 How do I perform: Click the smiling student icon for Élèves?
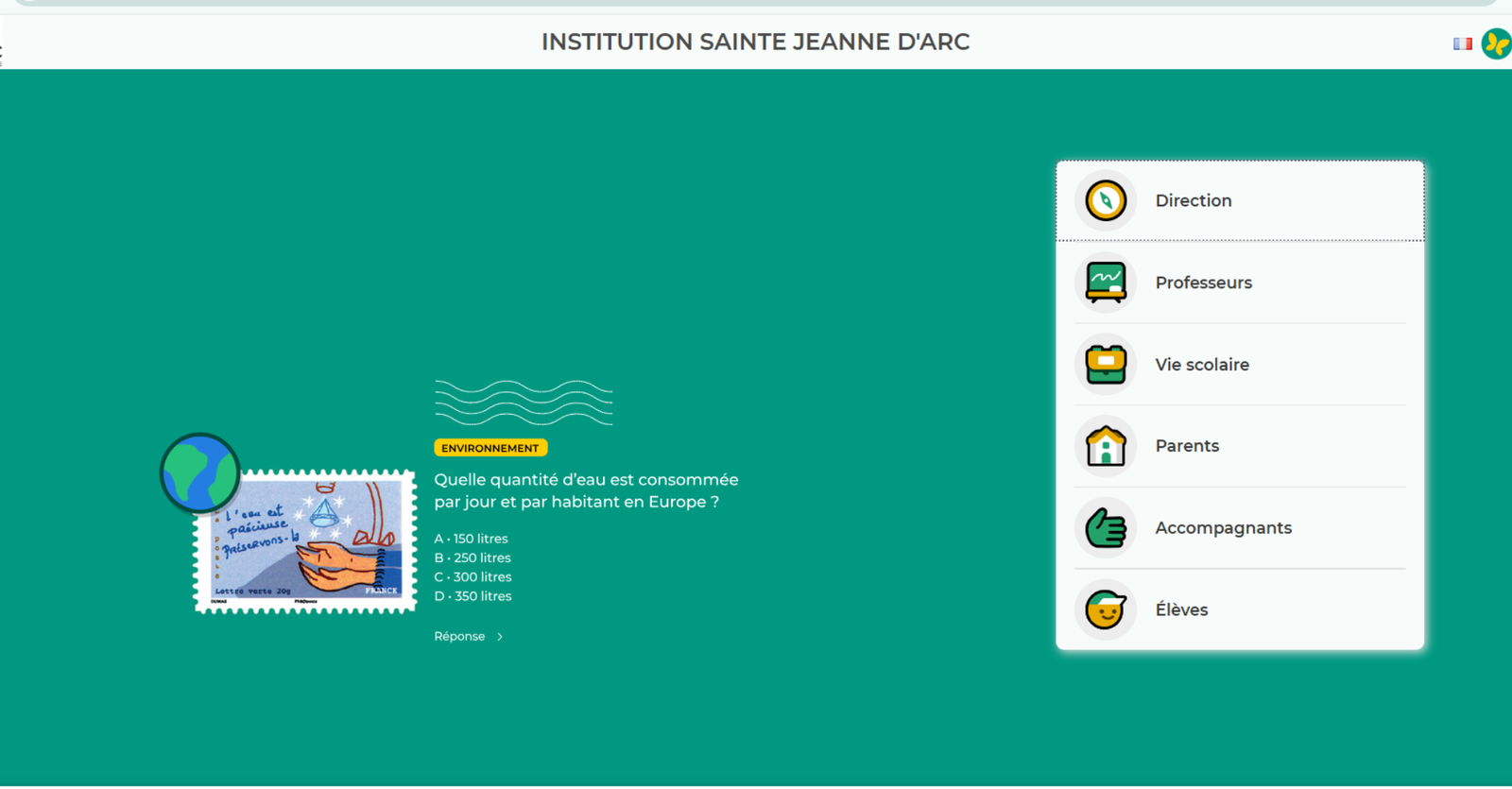pyautogui.click(x=1106, y=609)
